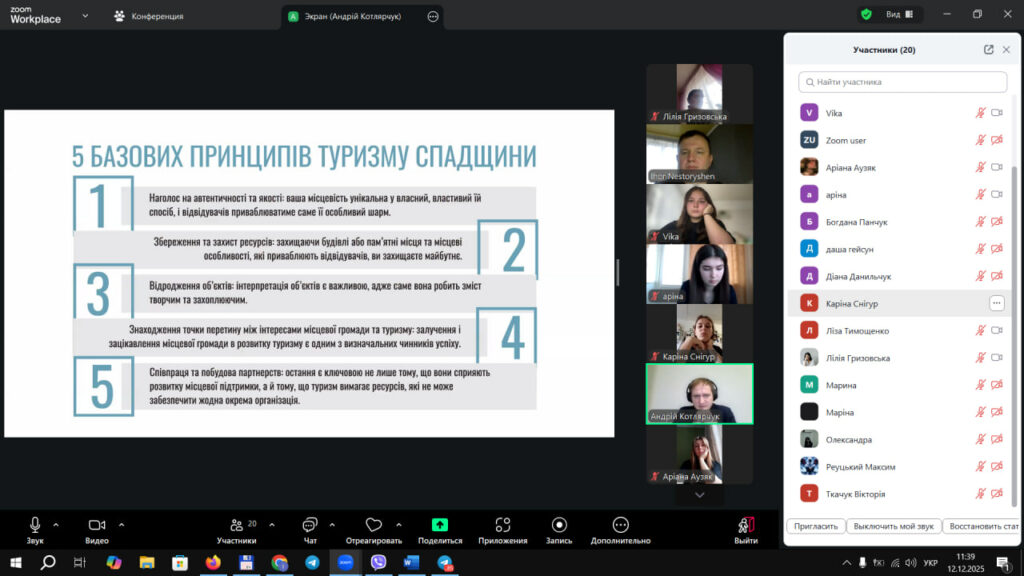Expand video options arrow next to Видео
Viewport: 1024px width, 576px height.
point(121,524)
